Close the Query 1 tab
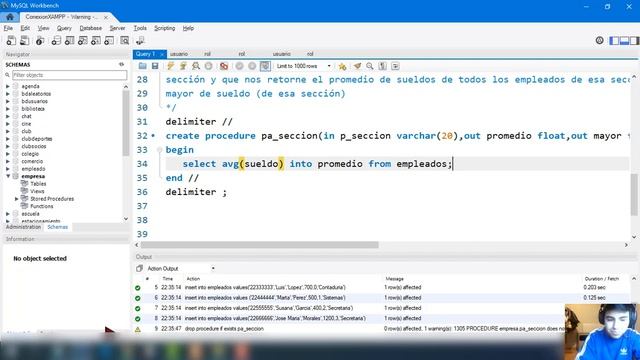Viewport: 640px width, 360px height. [162, 54]
